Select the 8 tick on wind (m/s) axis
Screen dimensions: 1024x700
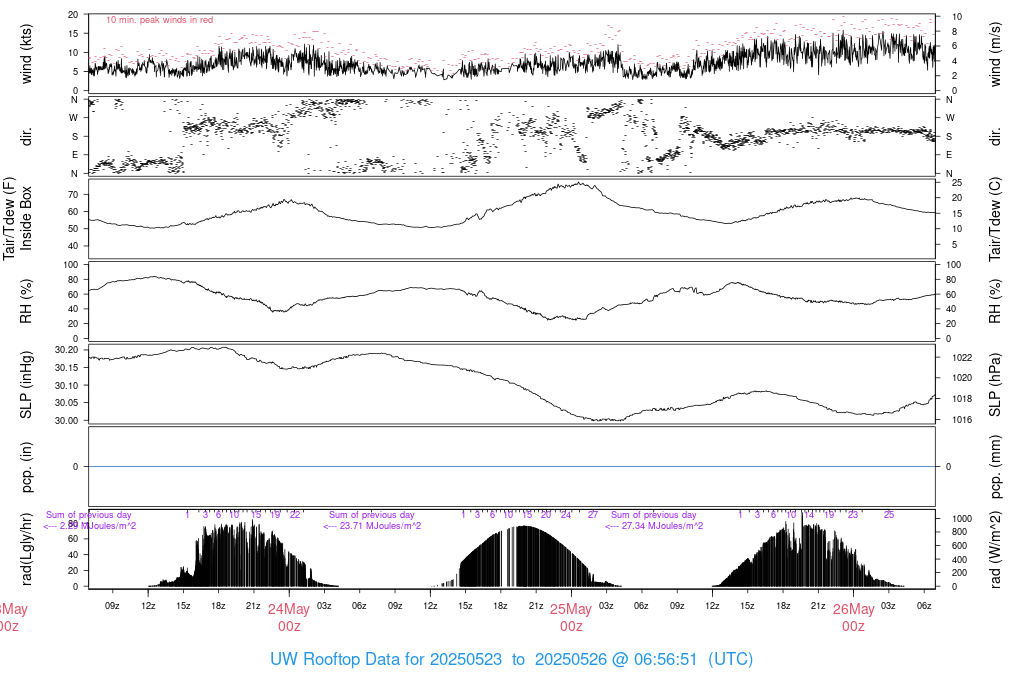point(954,31)
